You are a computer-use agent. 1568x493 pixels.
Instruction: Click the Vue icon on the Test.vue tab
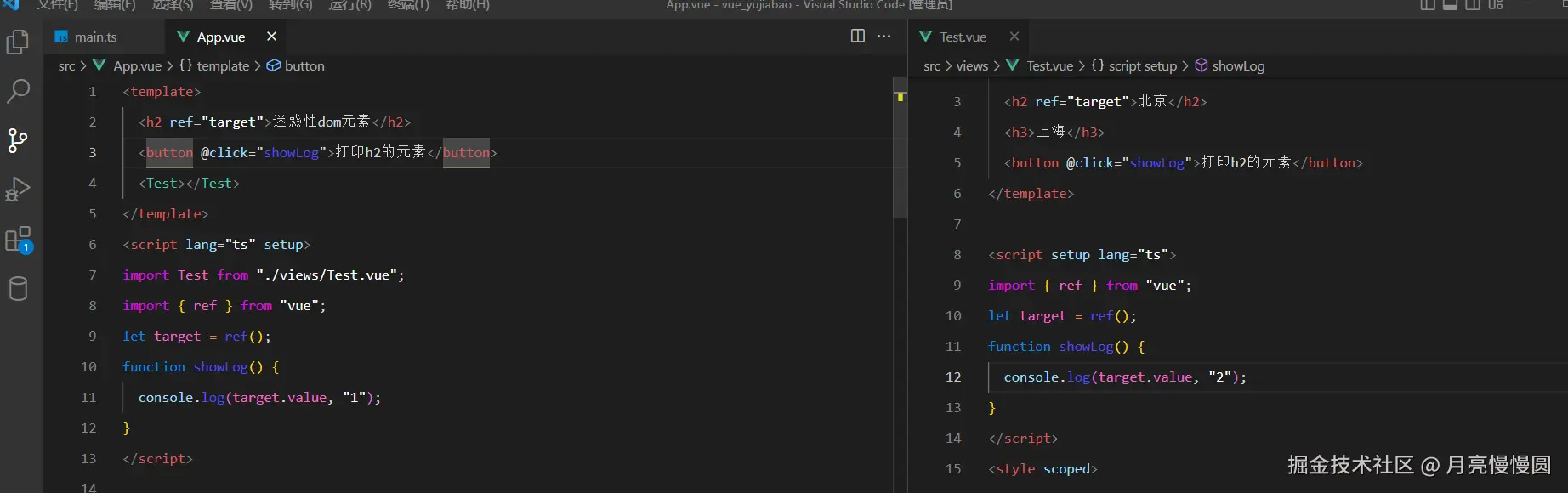tap(926, 37)
